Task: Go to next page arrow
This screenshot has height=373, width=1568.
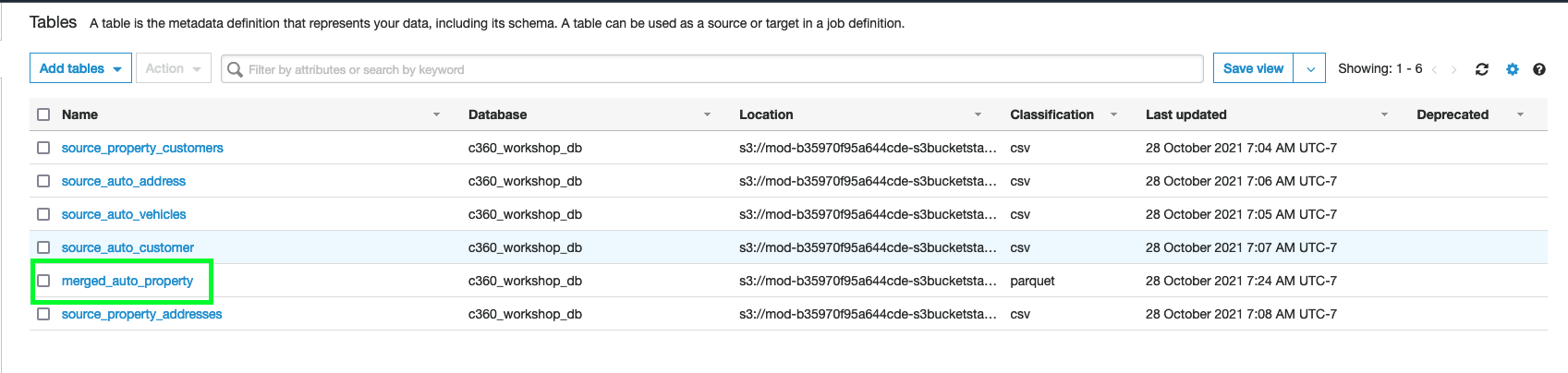Action: point(1453,69)
